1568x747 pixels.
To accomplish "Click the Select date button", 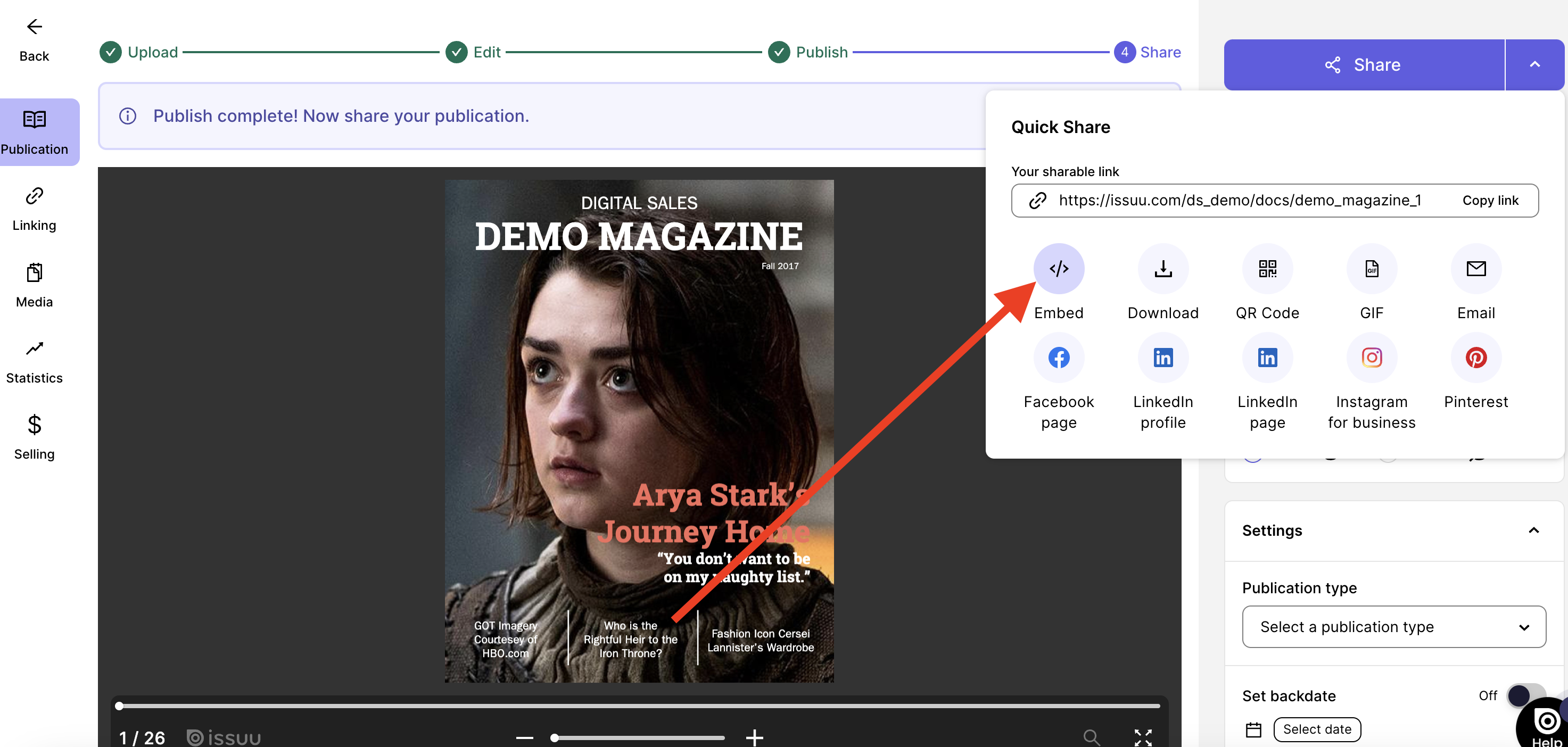I will click(1317, 729).
